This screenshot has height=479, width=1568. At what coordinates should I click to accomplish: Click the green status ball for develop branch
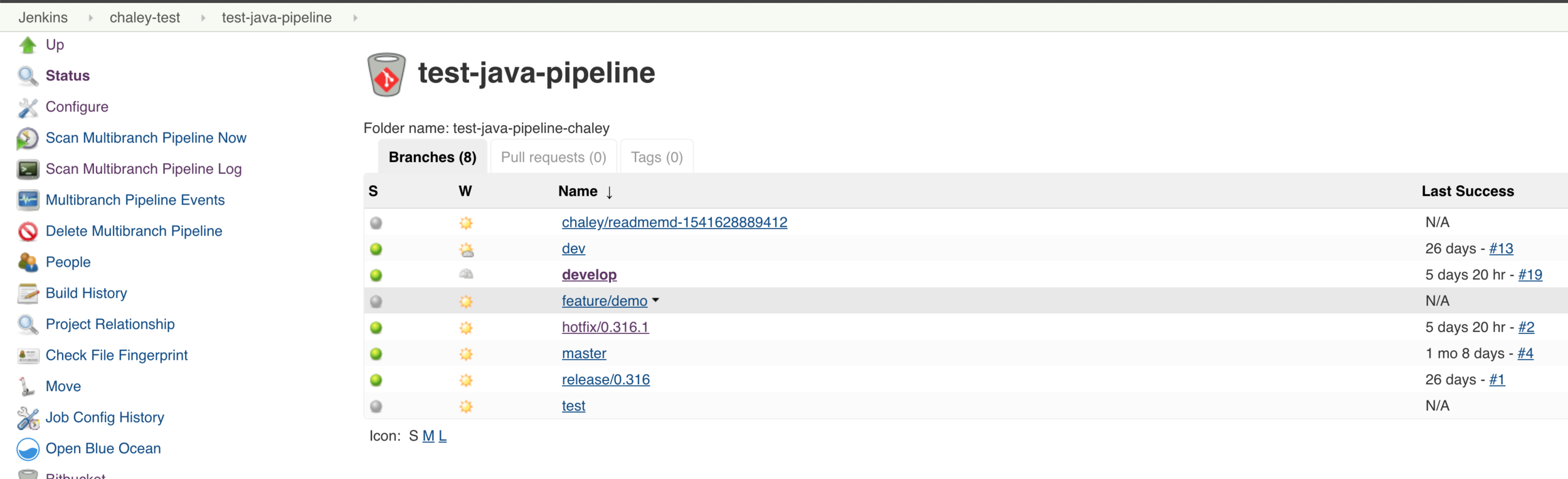click(x=376, y=275)
